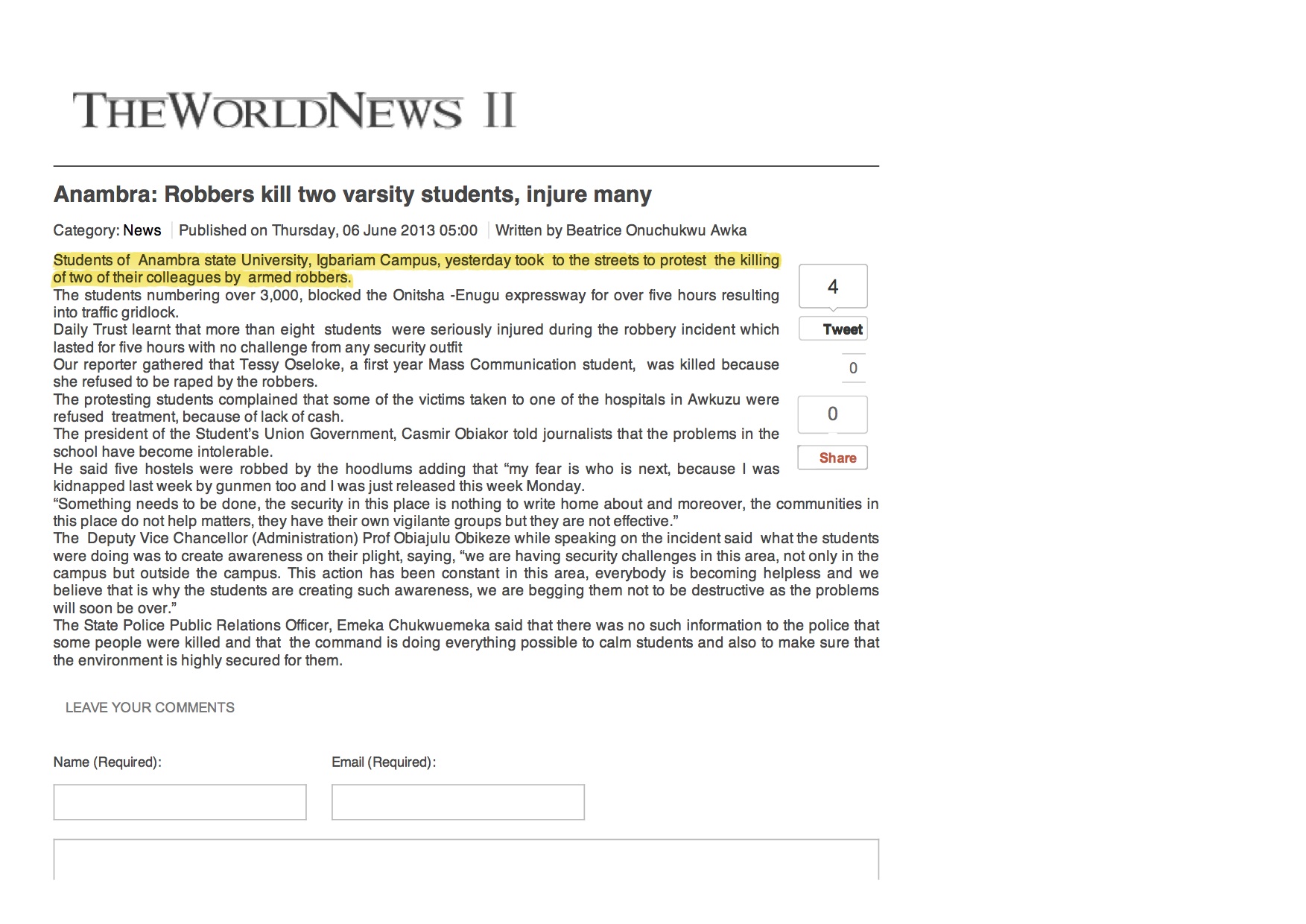1306x924 pixels.
Task: Click the 'Category:' label text
Action: [x=86, y=230]
